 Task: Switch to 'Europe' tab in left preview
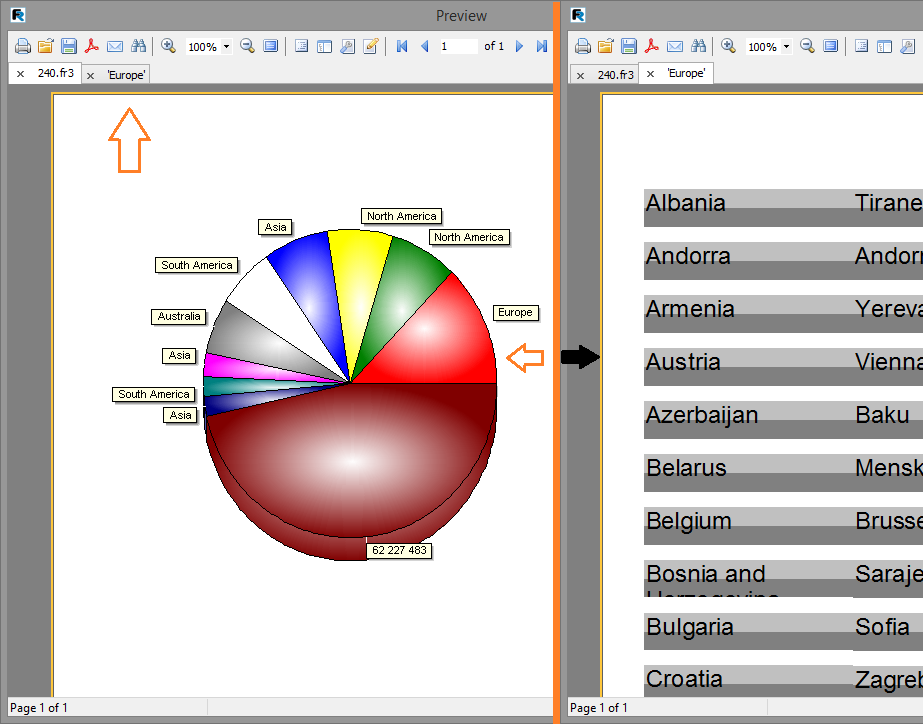(x=126, y=75)
